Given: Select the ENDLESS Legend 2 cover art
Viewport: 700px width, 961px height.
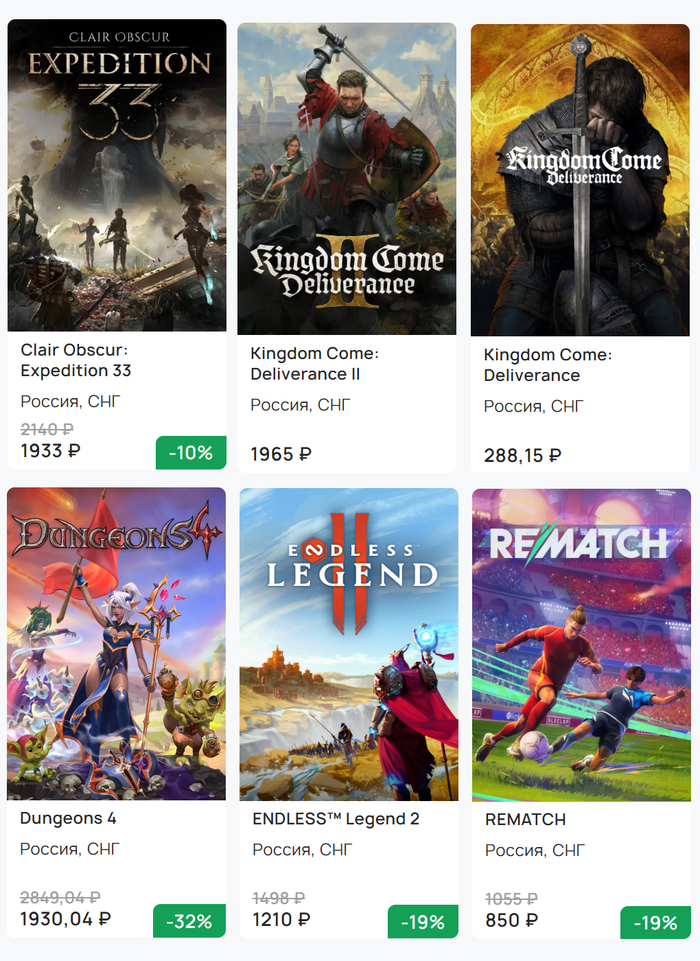Looking at the screenshot, I should [x=349, y=644].
